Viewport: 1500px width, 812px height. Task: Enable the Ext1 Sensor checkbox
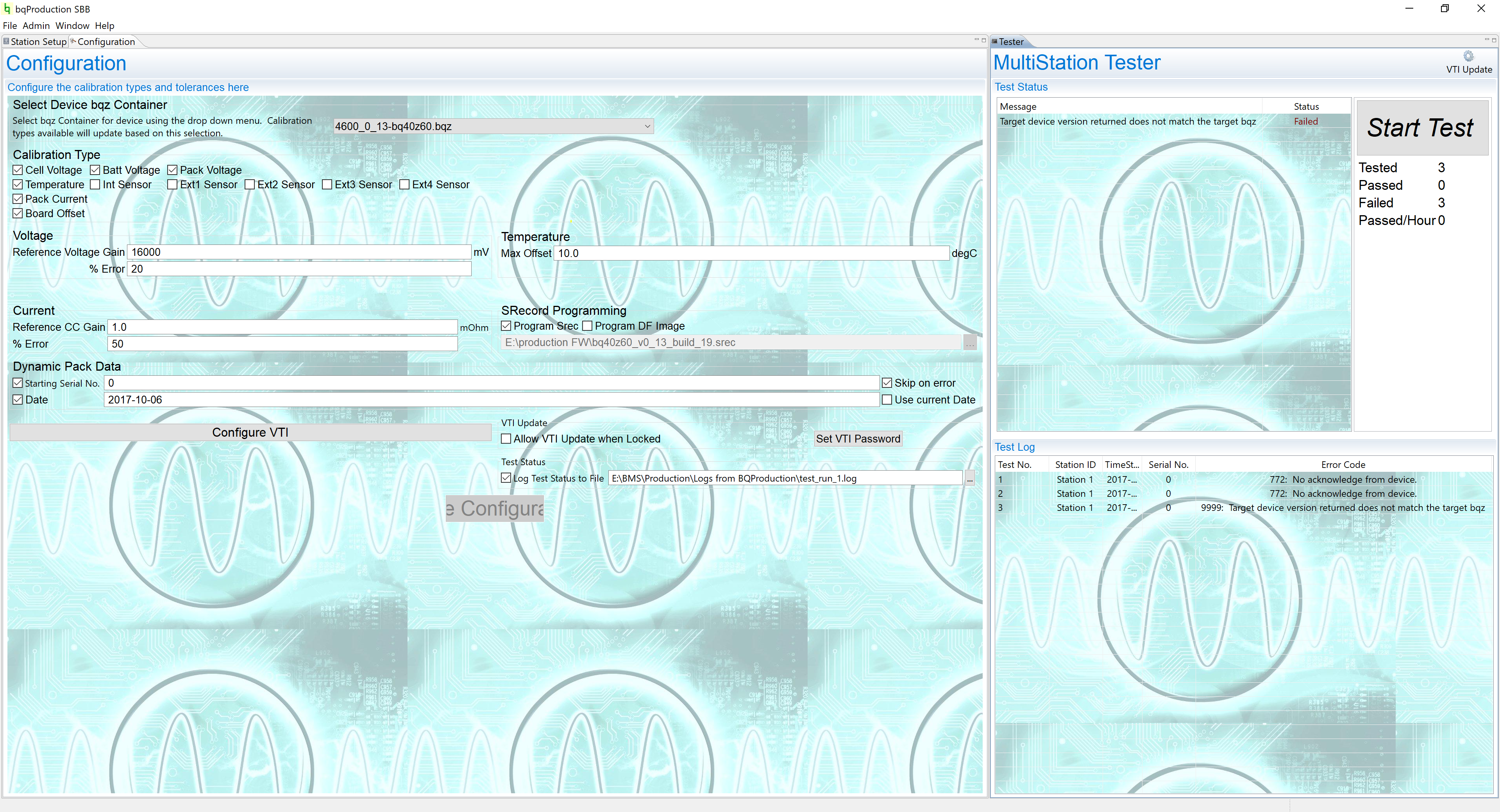pos(172,184)
